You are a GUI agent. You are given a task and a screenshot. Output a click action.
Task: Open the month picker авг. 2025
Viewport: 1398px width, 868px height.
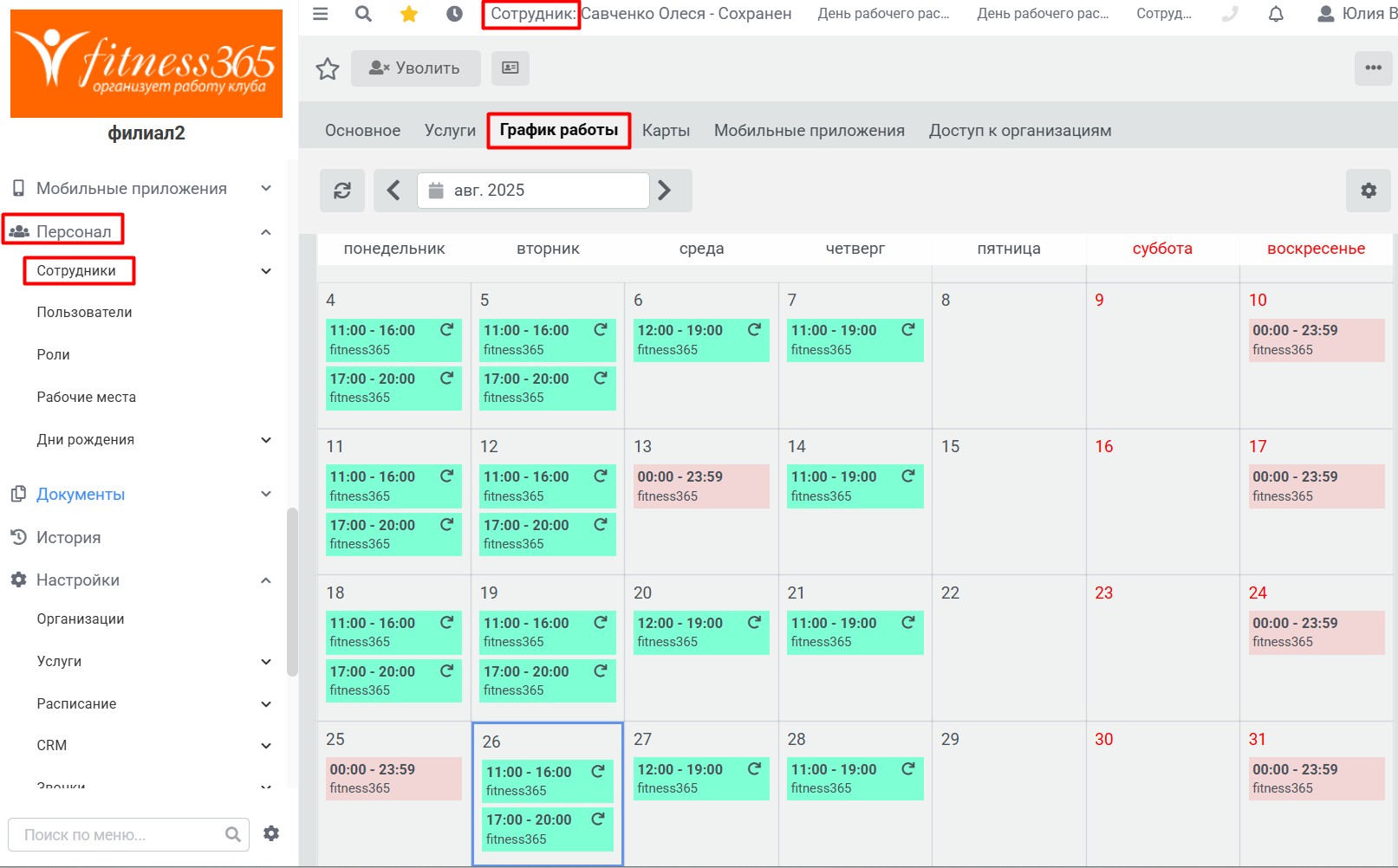(x=533, y=191)
